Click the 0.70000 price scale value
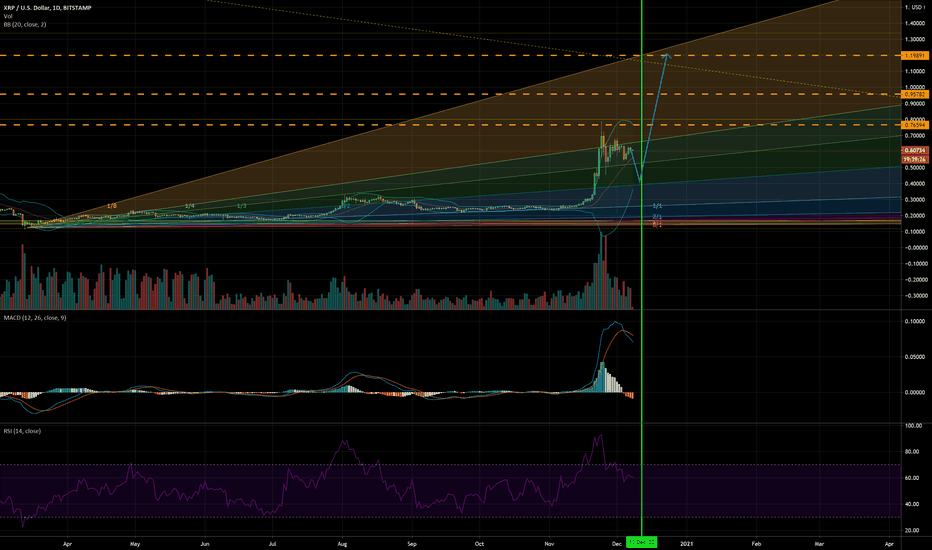The height and width of the screenshot is (550, 932). [x=915, y=136]
